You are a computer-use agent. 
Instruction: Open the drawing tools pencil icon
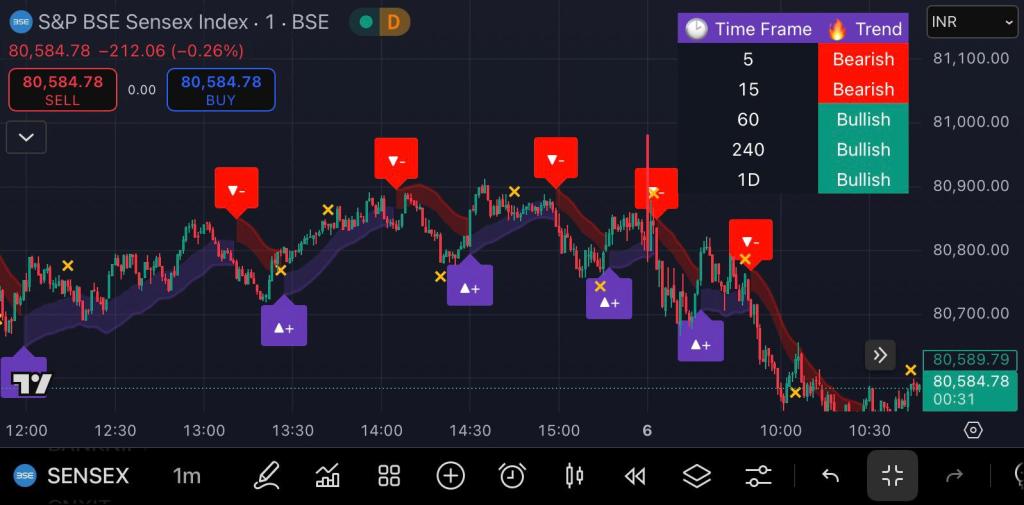point(266,476)
